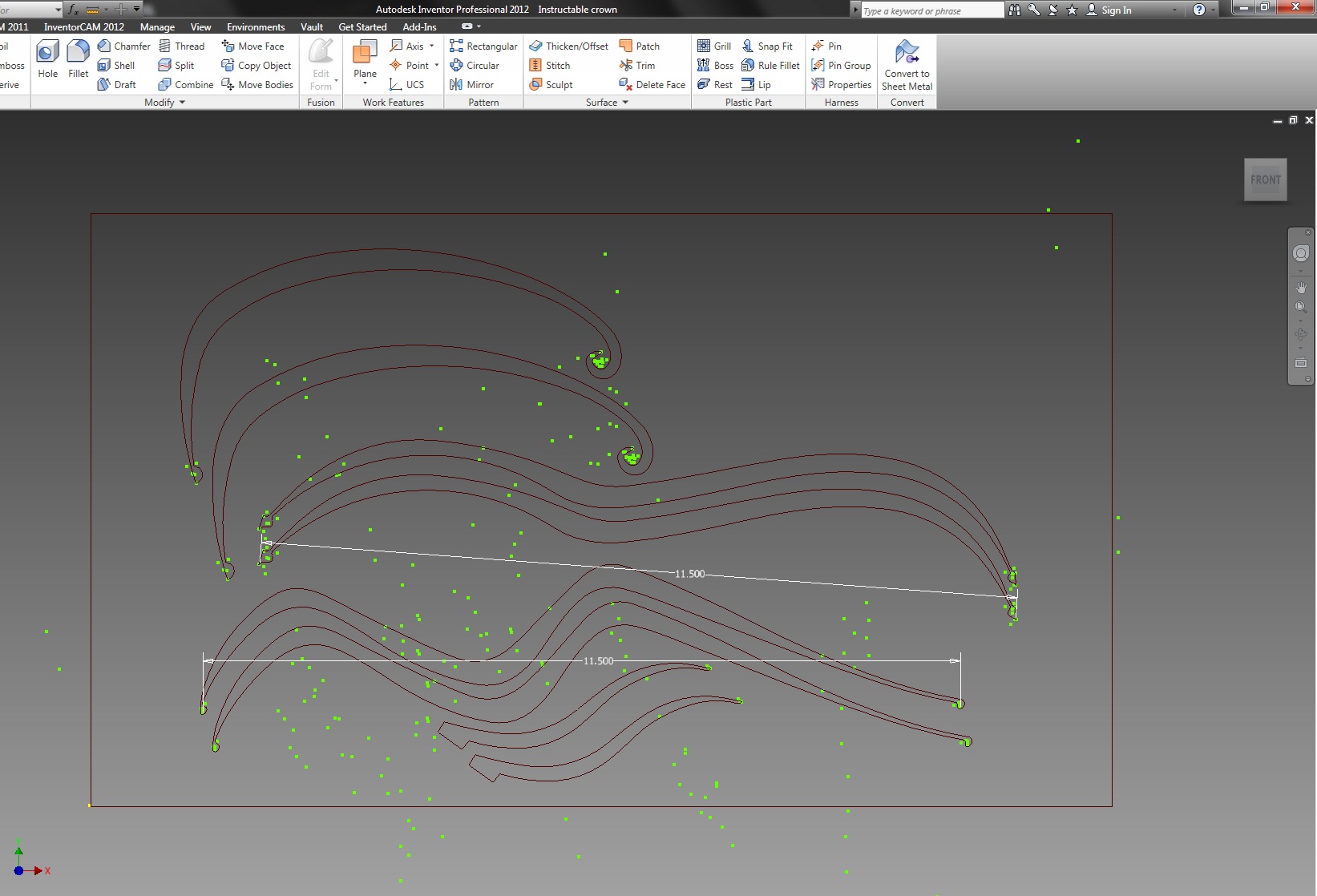Select the Stitch surface tool
This screenshot has height=896, width=1317.
point(549,66)
